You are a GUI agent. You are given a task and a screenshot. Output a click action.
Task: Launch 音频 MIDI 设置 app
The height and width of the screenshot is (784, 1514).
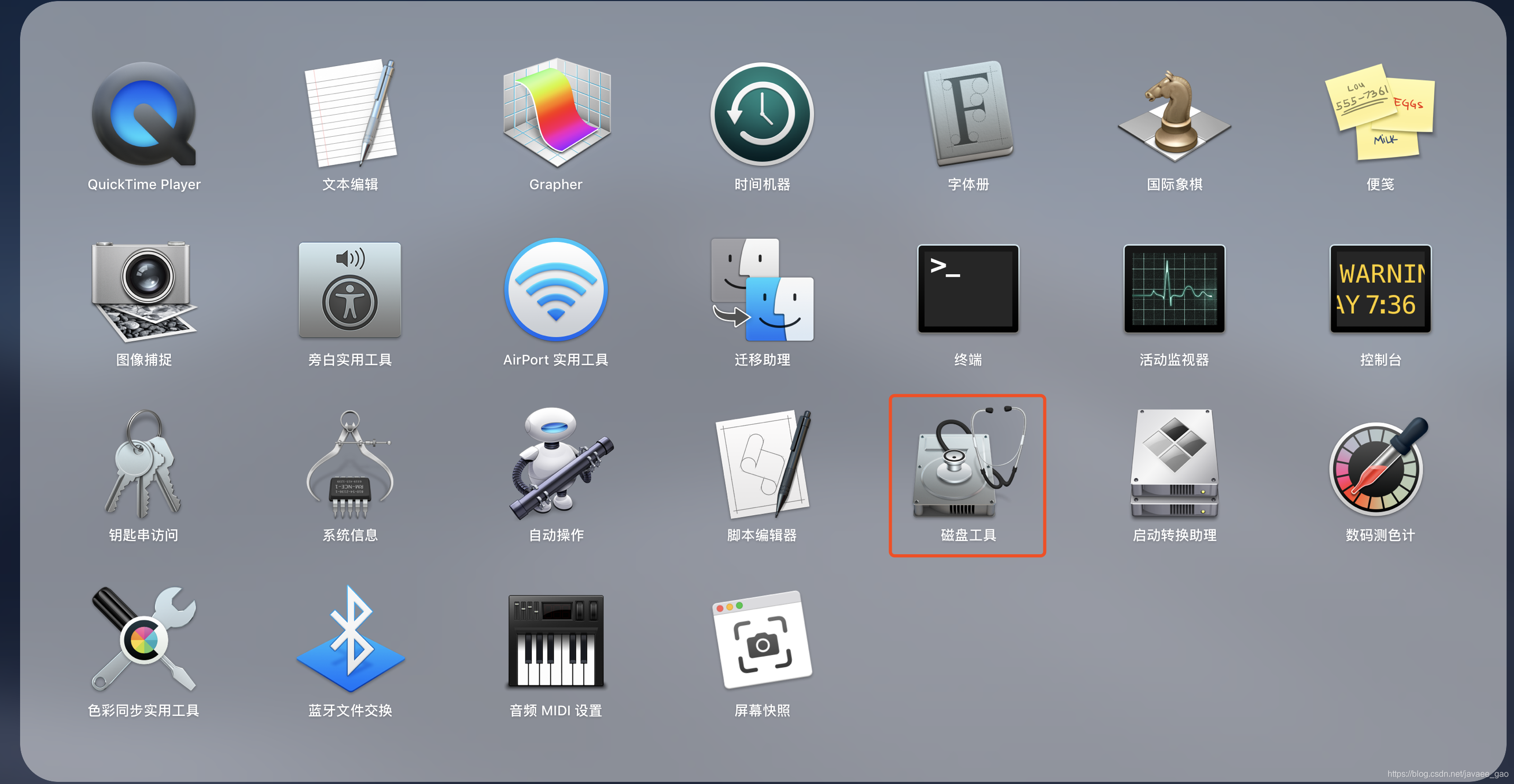click(556, 641)
